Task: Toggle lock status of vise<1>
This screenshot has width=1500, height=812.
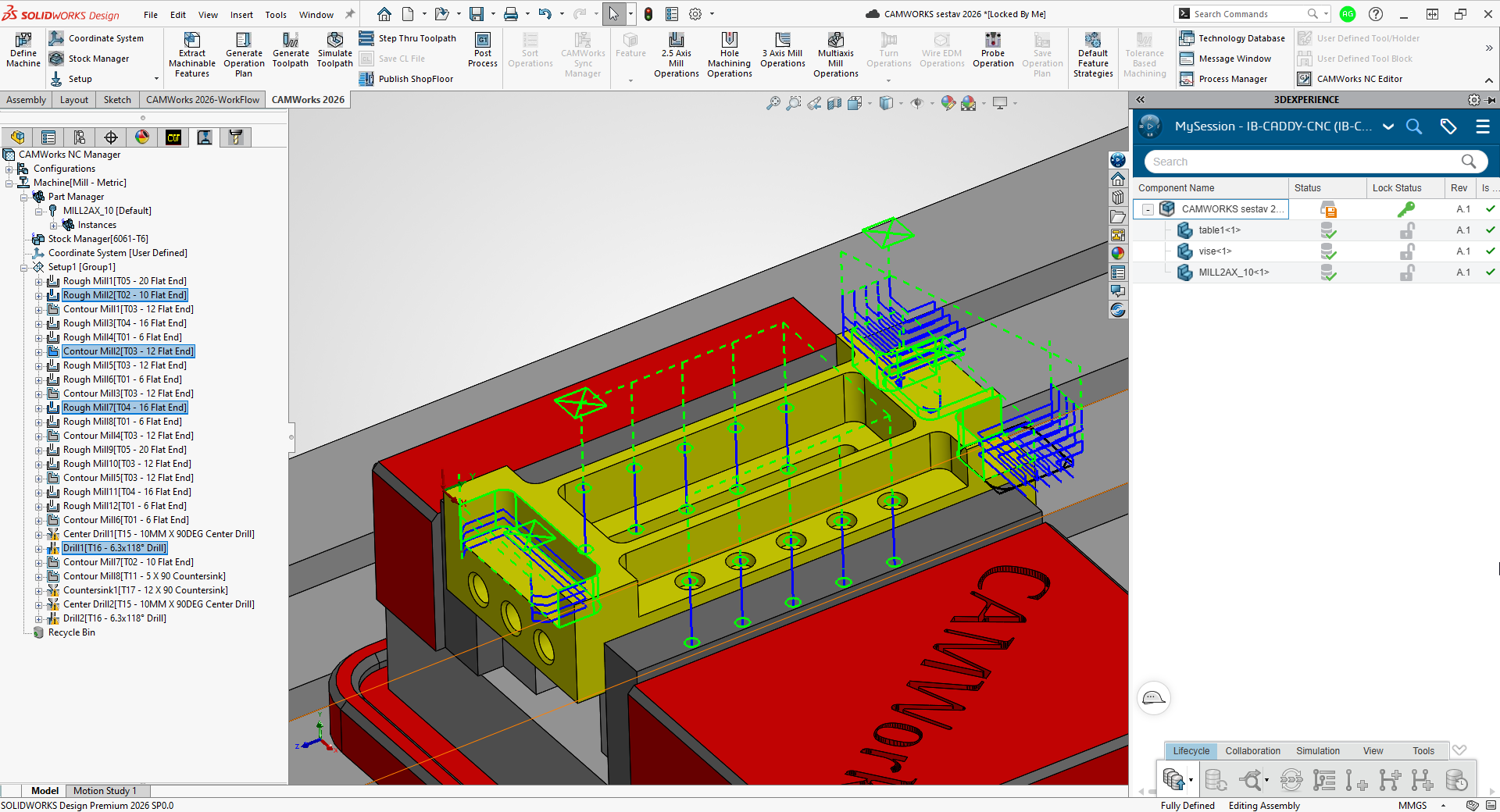Action: [1406, 251]
